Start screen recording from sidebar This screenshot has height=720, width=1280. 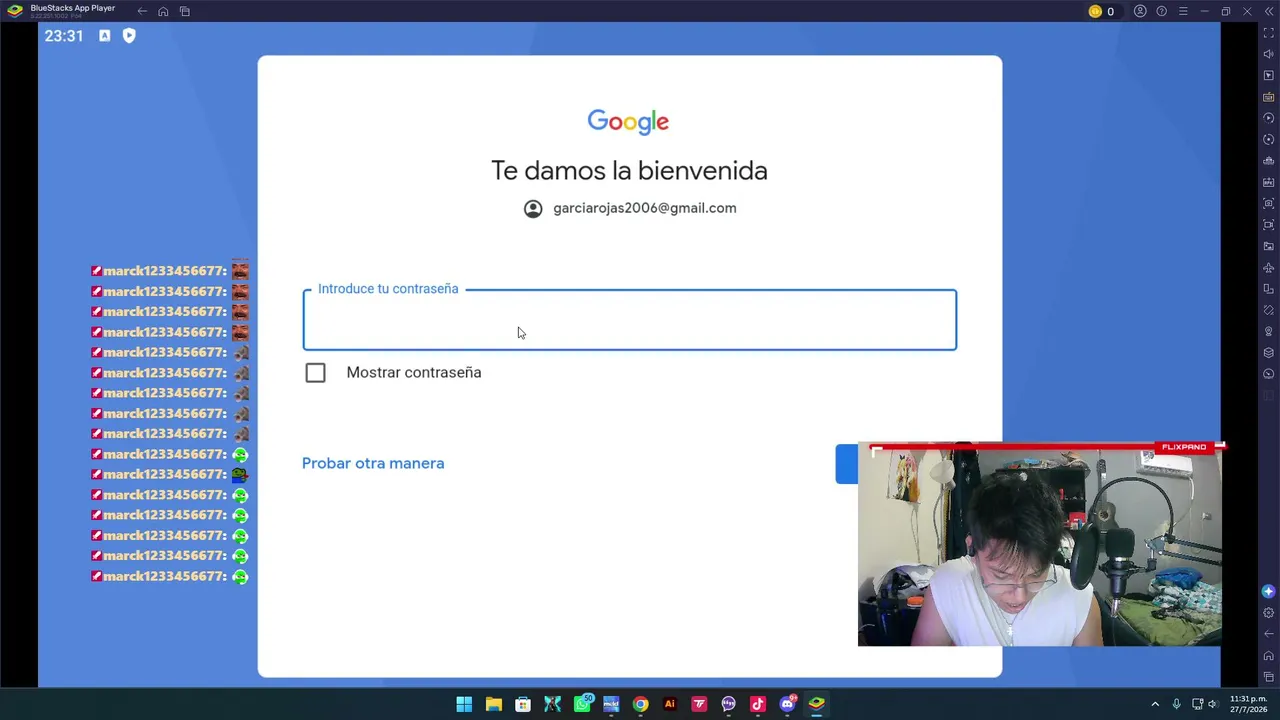[x=1269, y=225]
